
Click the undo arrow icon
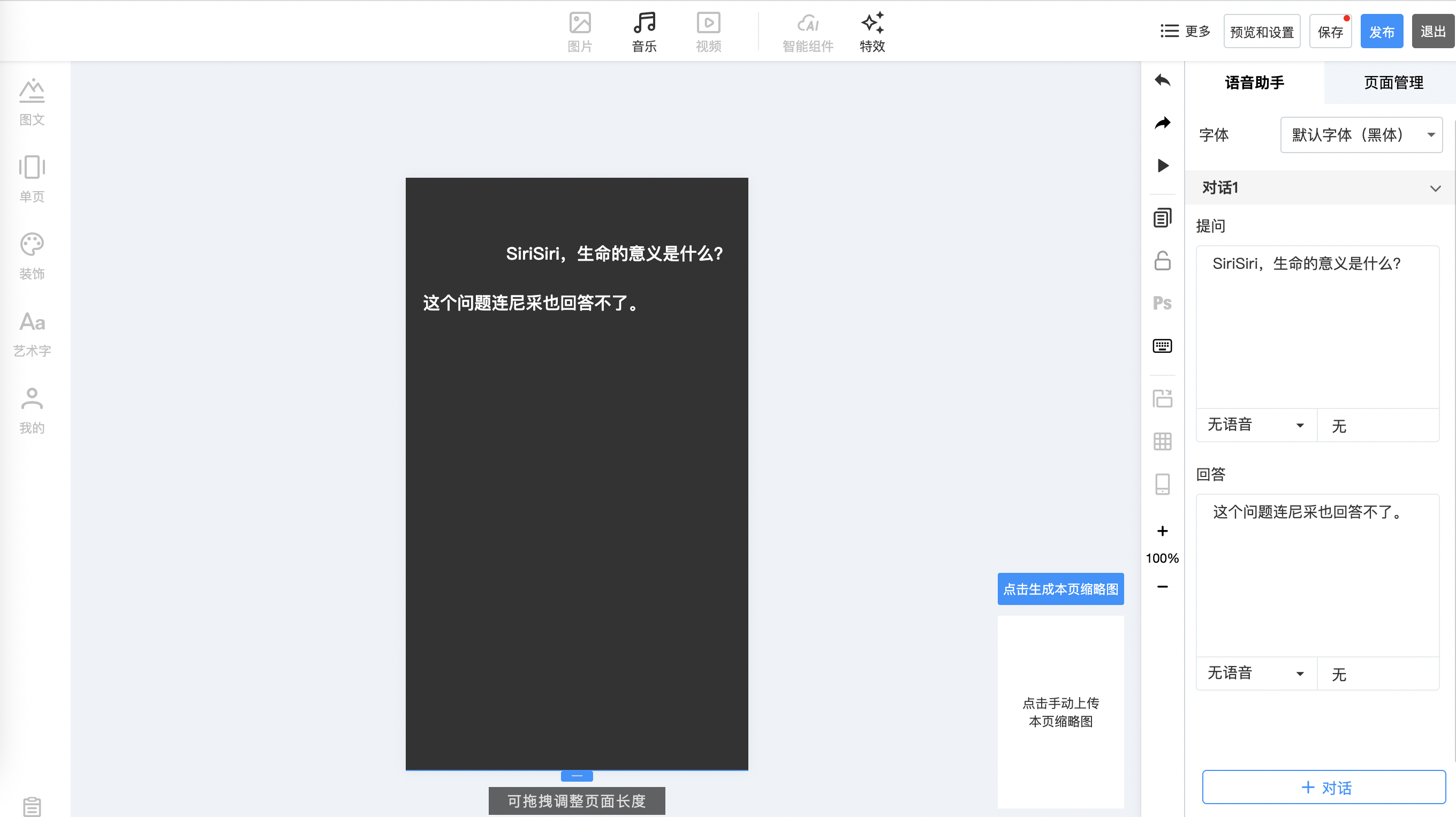click(x=1162, y=80)
